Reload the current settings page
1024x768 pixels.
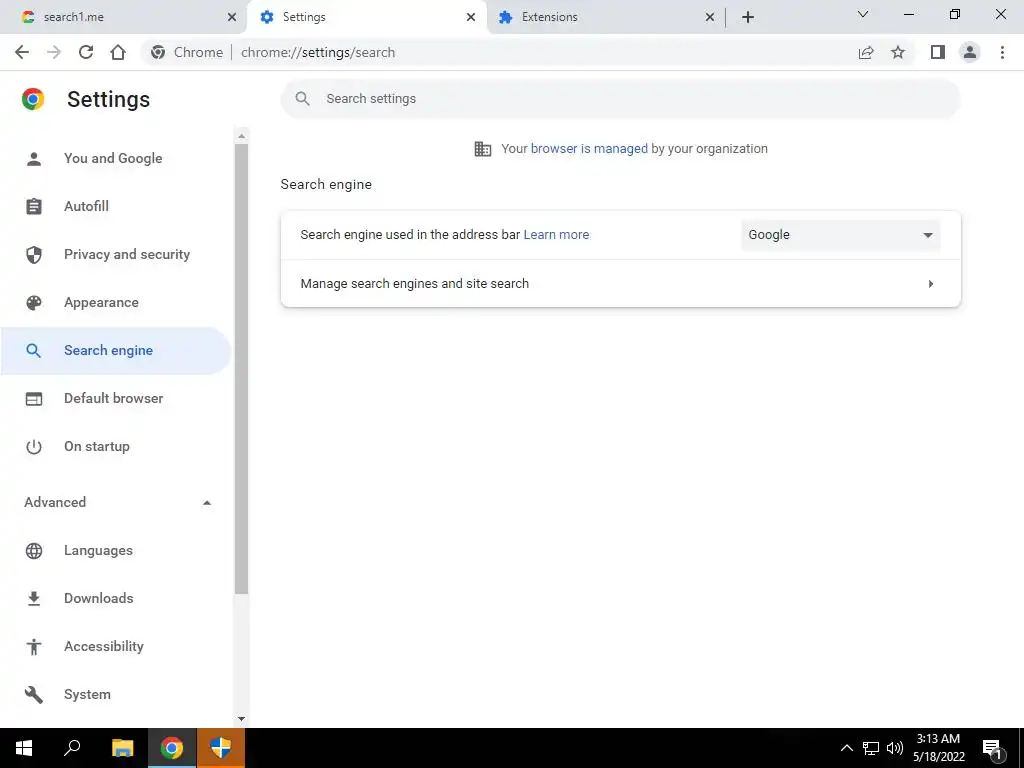tap(86, 52)
